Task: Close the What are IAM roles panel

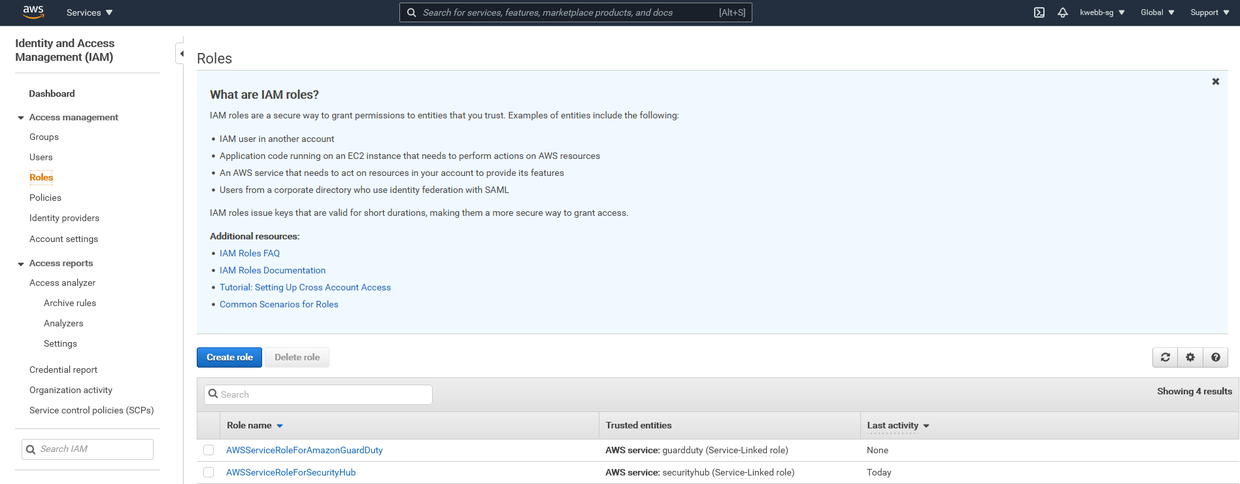Action: coord(1215,81)
